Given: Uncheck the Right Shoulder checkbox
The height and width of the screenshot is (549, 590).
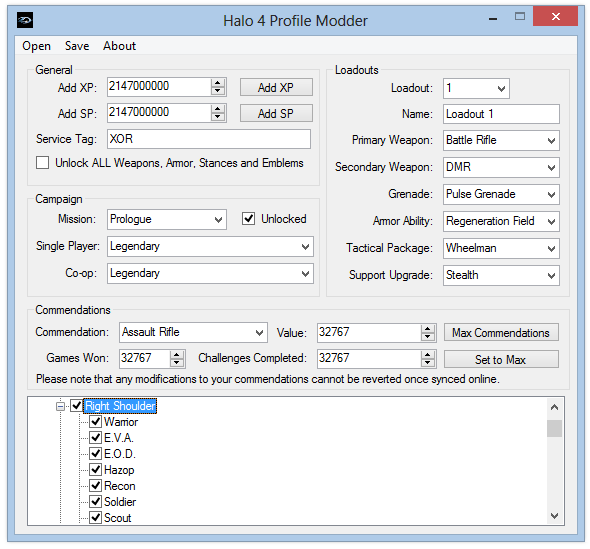Looking at the screenshot, I should 76,406.
